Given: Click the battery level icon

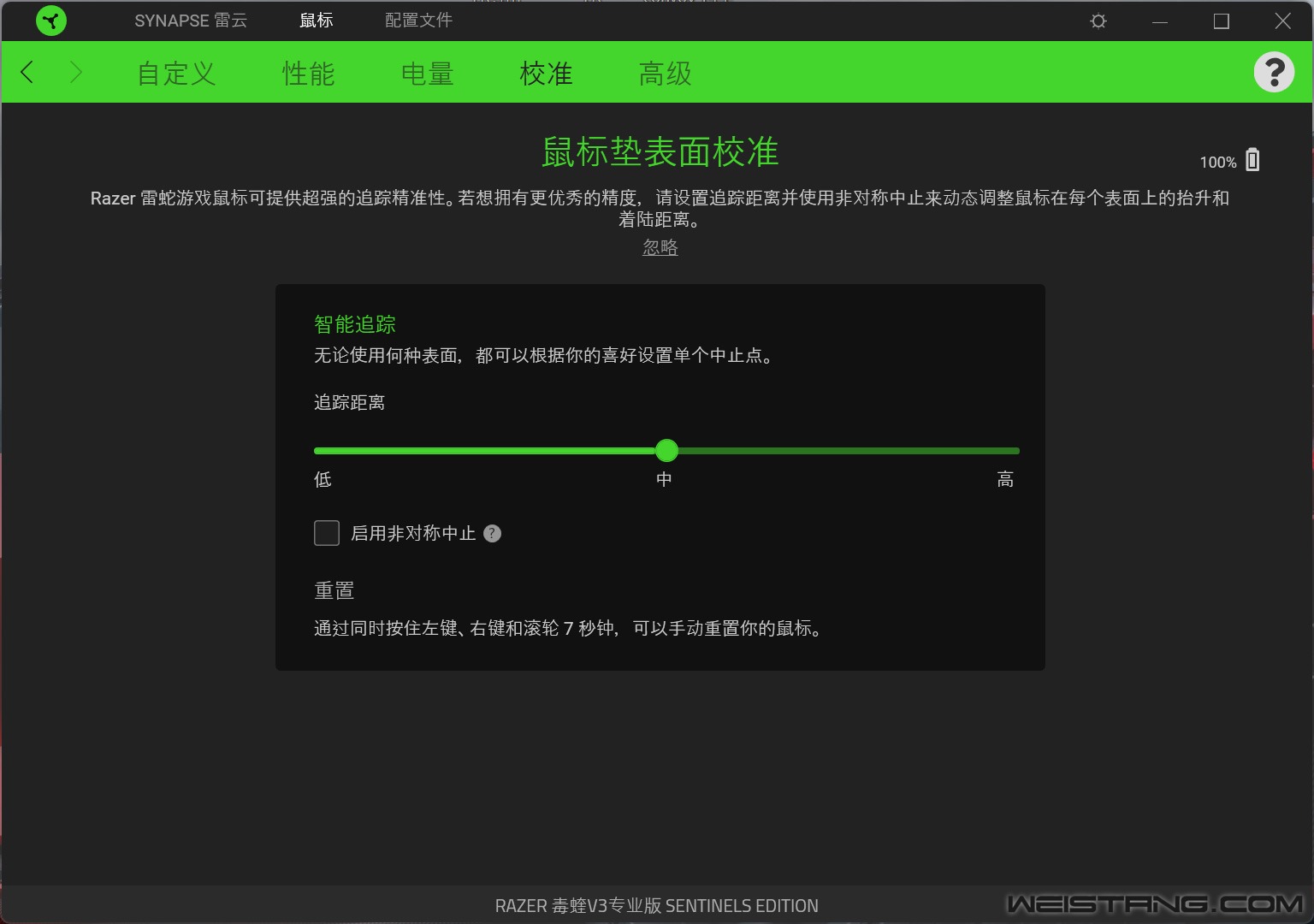Looking at the screenshot, I should tap(1252, 160).
